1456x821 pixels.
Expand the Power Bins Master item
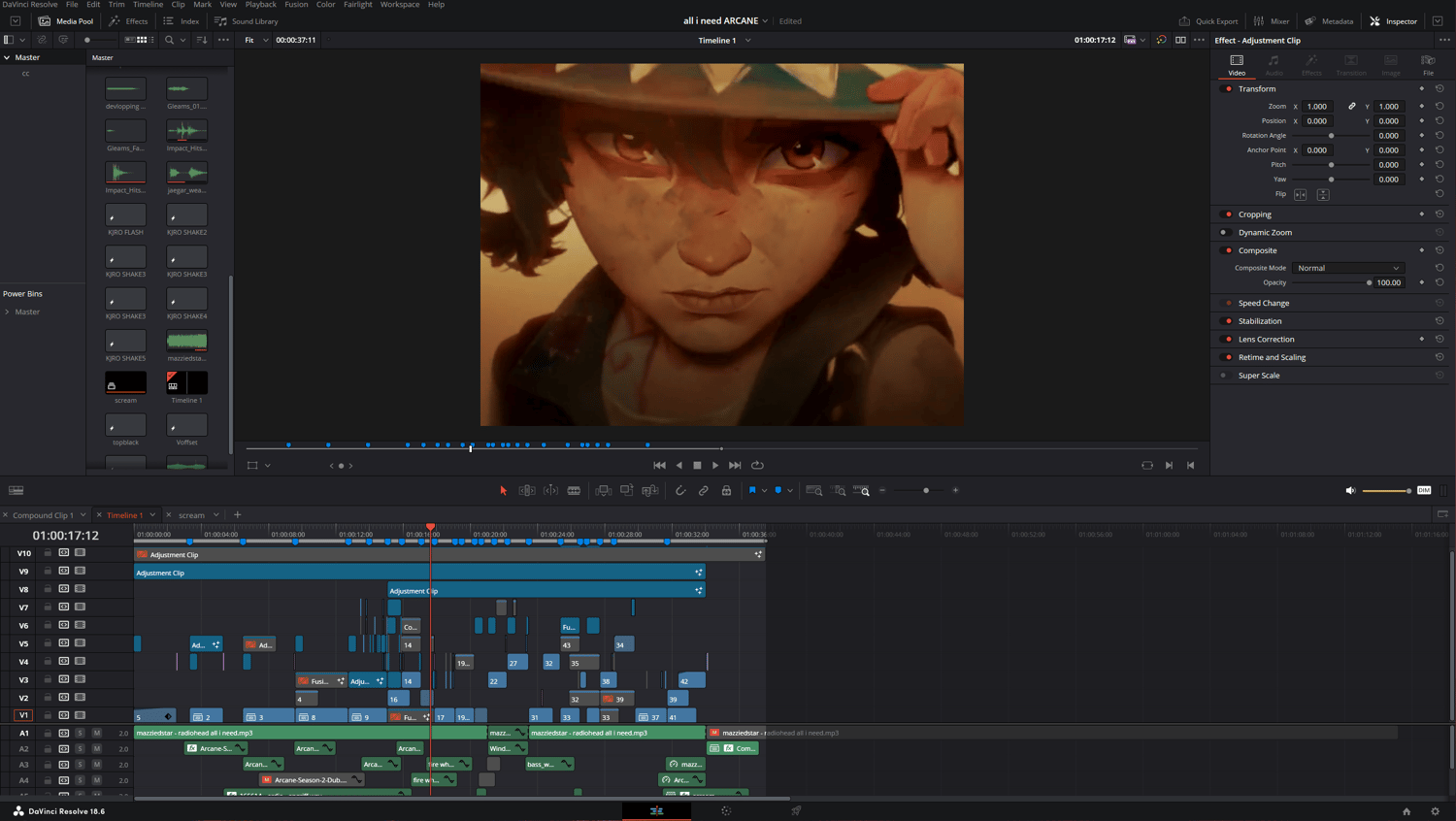pyautogui.click(x=7, y=312)
